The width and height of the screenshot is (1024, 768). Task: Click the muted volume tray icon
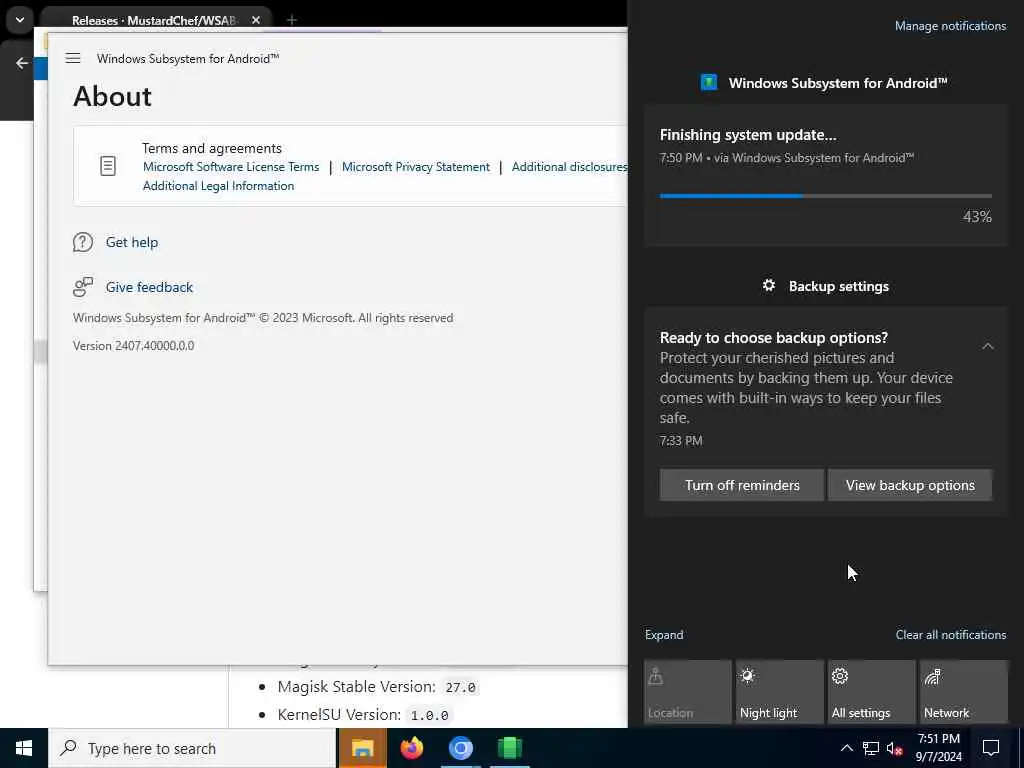click(x=895, y=748)
